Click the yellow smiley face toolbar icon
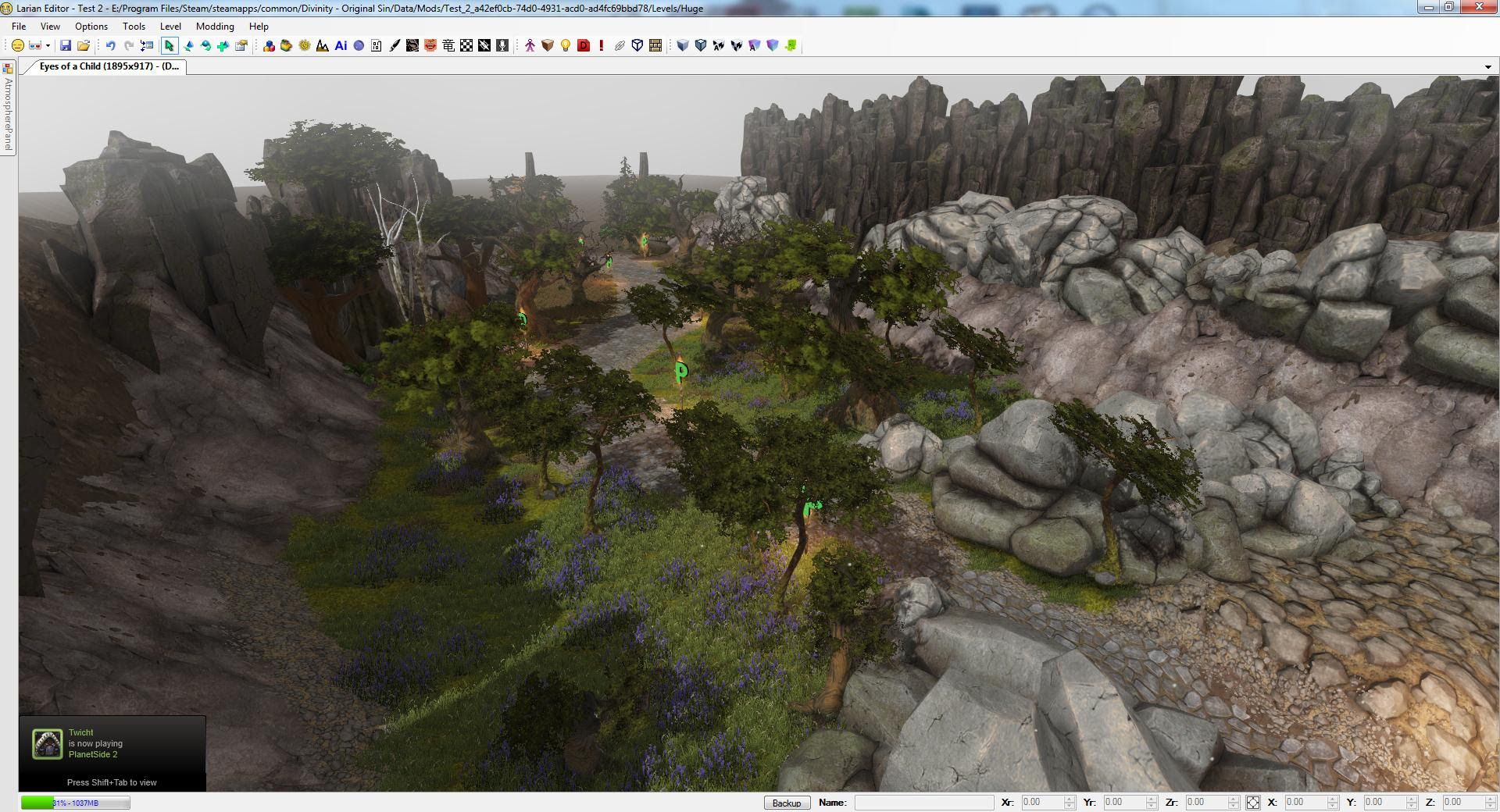1500x812 pixels. [x=17, y=46]
